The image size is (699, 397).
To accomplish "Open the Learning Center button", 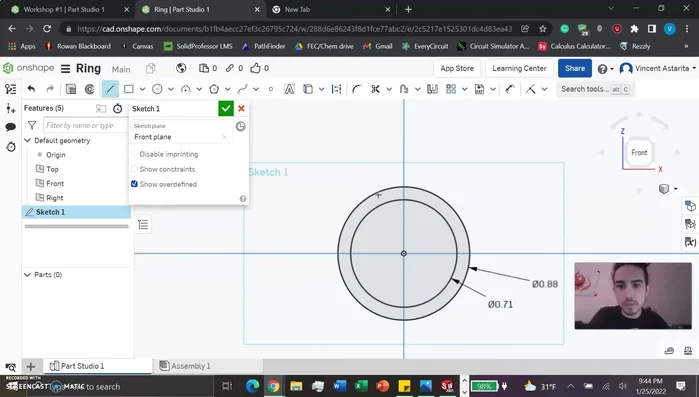I will pyautogui.click(x=519, y=68).
